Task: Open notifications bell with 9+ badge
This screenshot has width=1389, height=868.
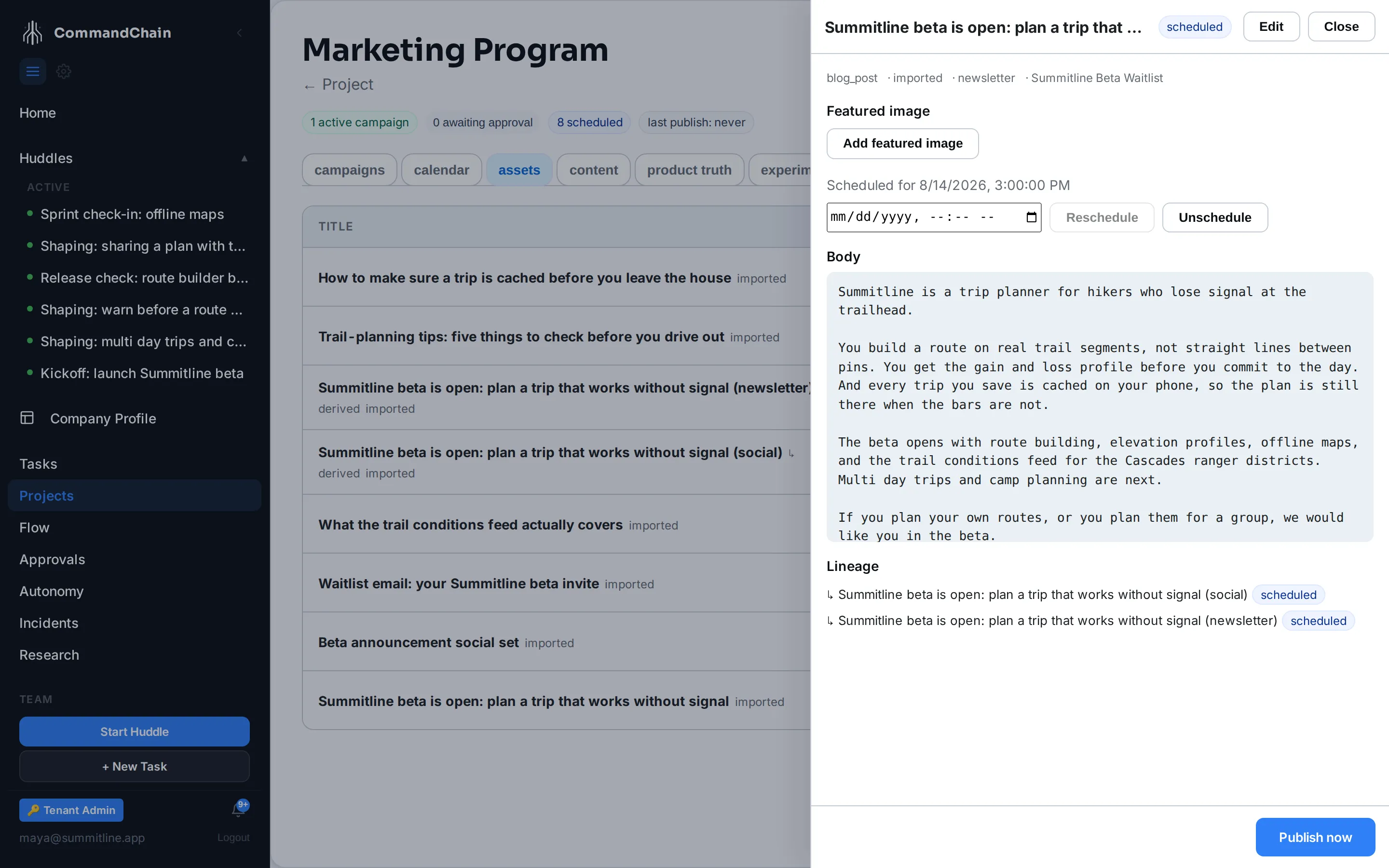Action: point(239,809)
